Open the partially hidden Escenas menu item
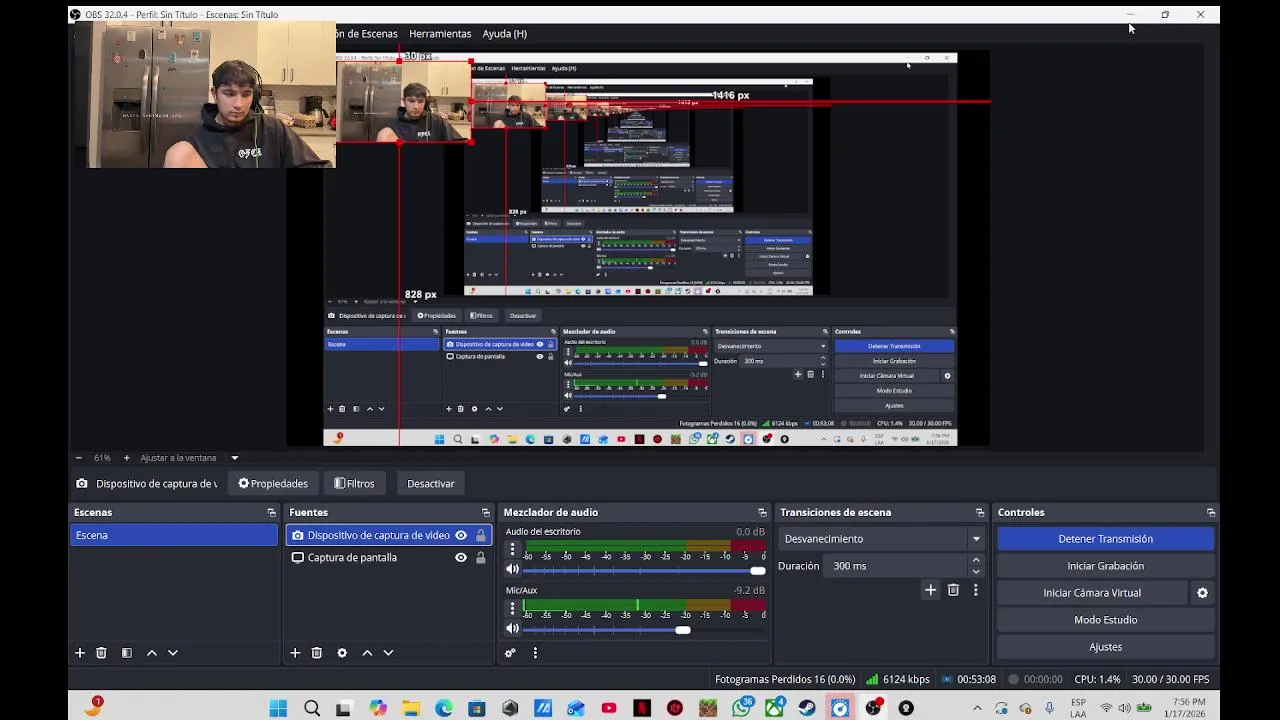 pyautogui.click(x=367, y=34)
